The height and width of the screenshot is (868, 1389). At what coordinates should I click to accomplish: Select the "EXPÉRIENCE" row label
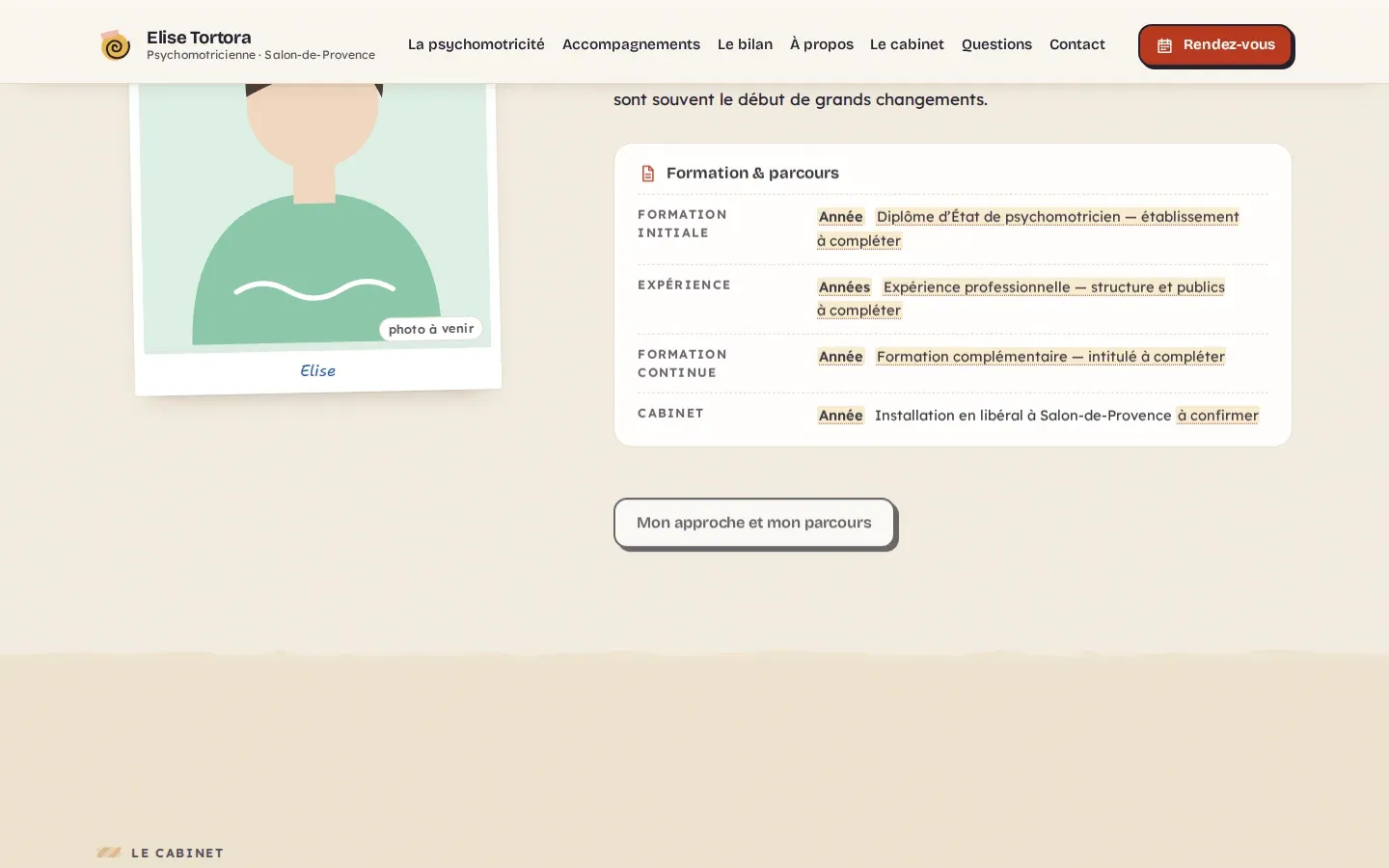[x=684, y=285]
